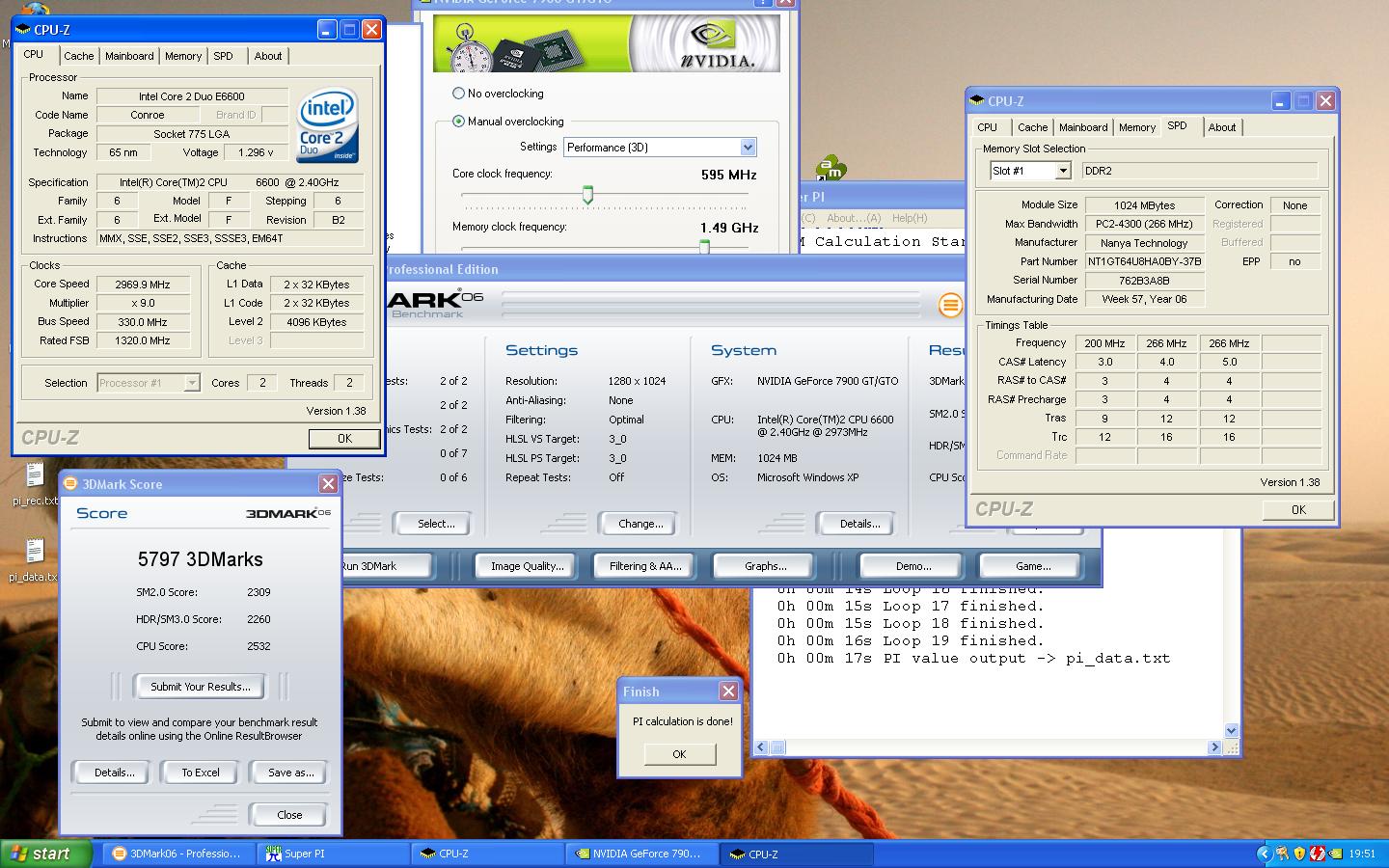Open pi_data.txt desktop file icon
1389x868 pixels.
pos(35,551)
